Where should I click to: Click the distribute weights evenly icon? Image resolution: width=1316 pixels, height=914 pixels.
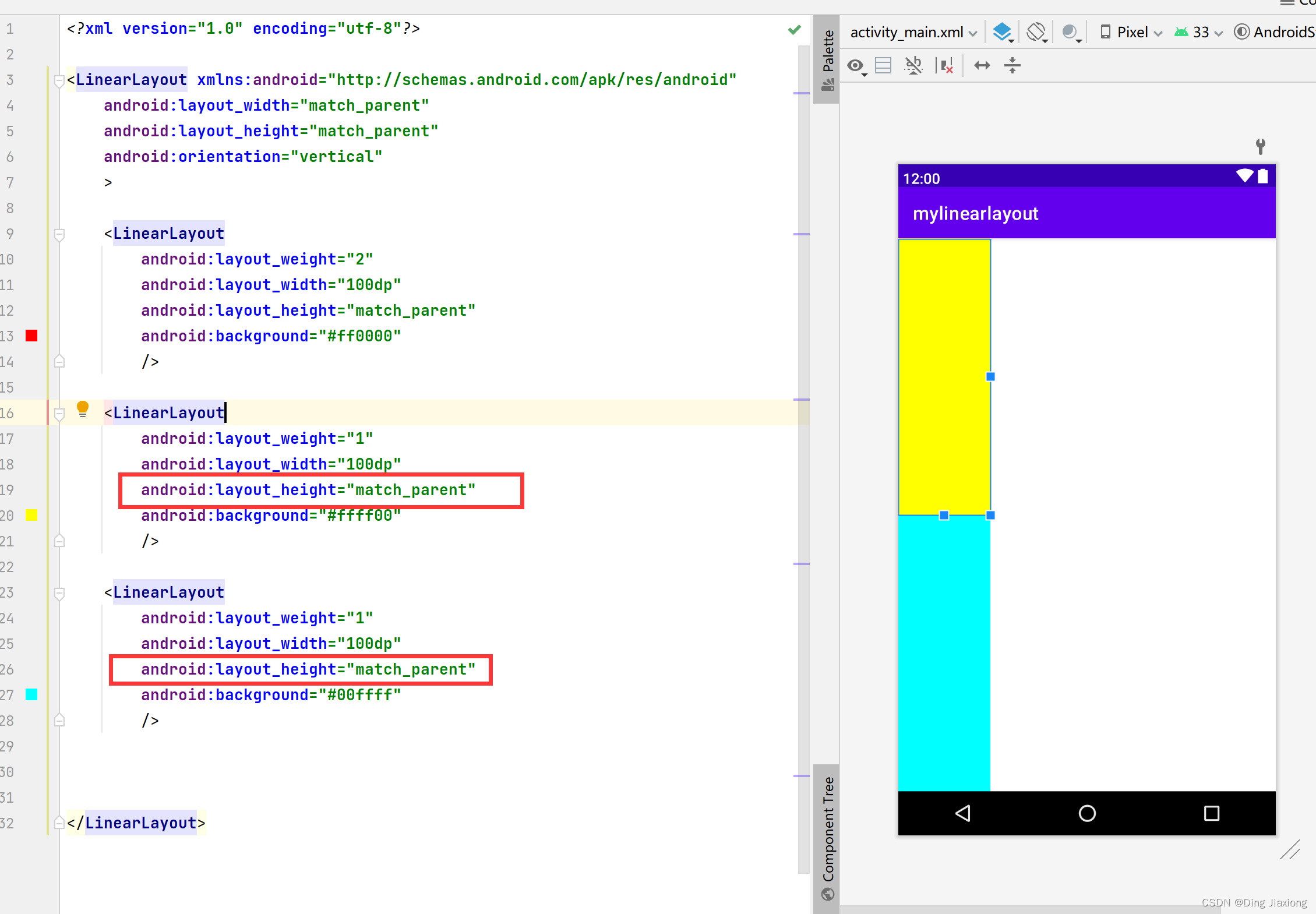click(1012, 65)
